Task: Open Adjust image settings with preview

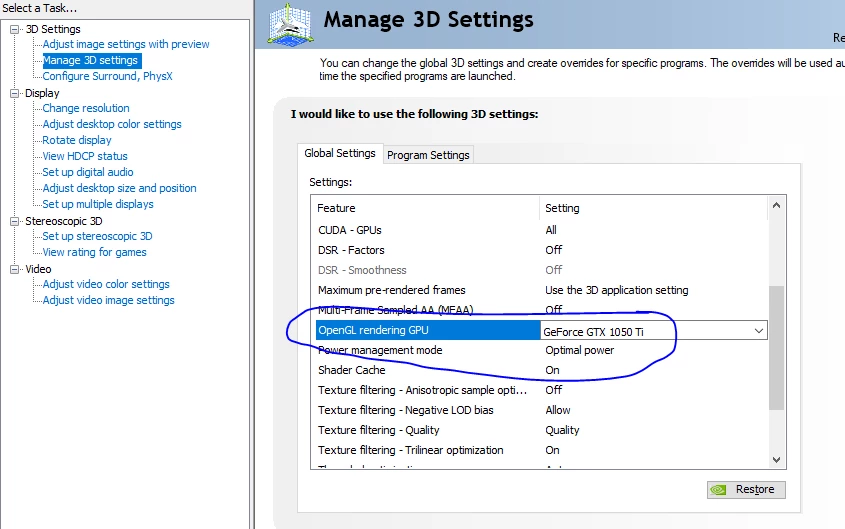Action: point(126,44)
